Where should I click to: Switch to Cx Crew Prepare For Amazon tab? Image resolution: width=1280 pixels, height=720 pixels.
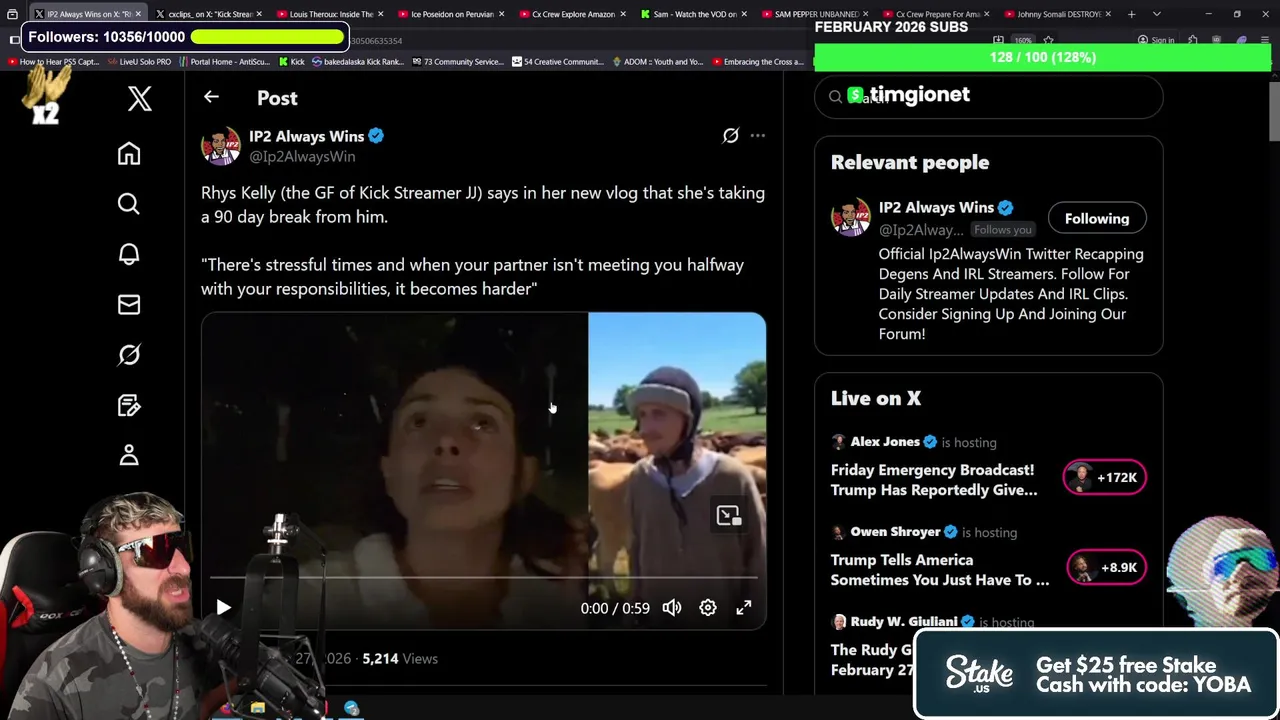[x=936, y=14]
